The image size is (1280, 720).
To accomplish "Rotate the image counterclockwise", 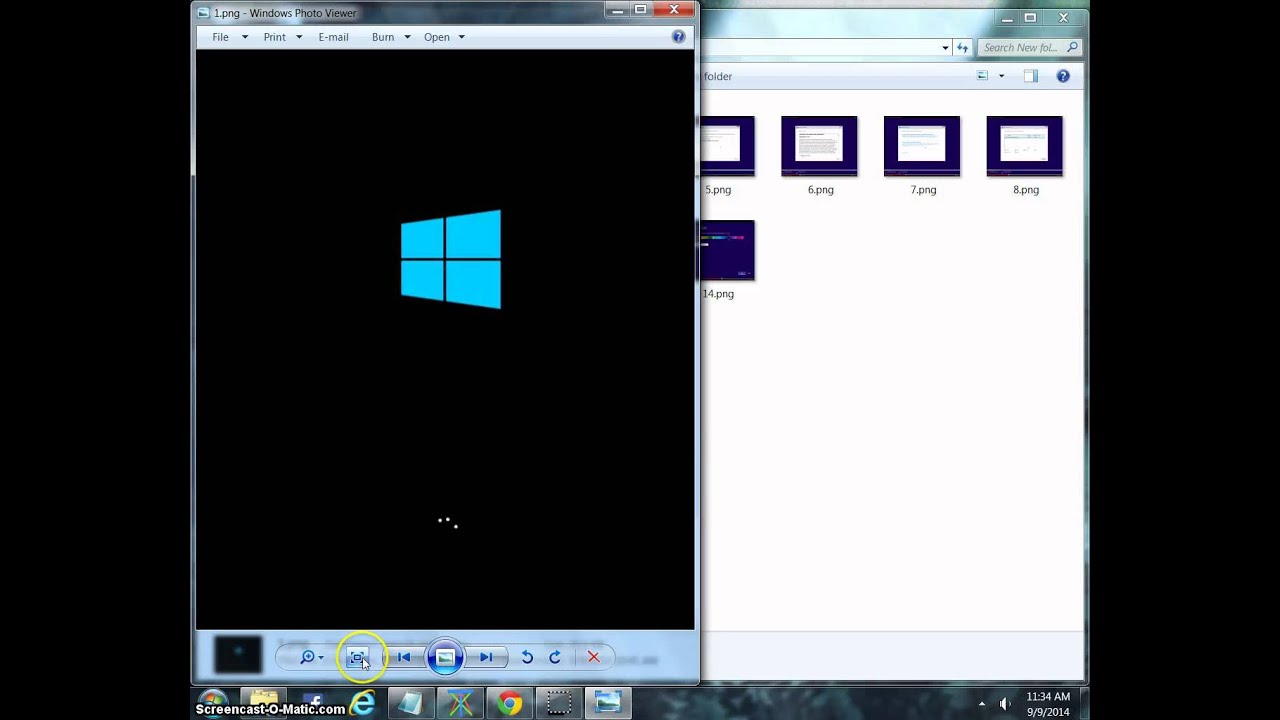I will tap(527, 657).
